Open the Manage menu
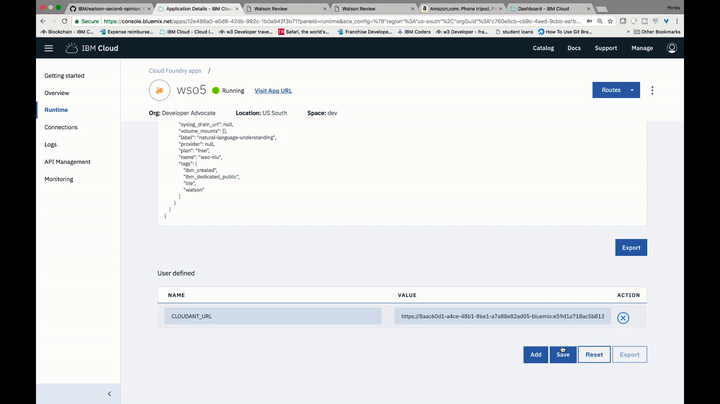Viewport: 720px width, 404px height. click(x=642, y=48)
